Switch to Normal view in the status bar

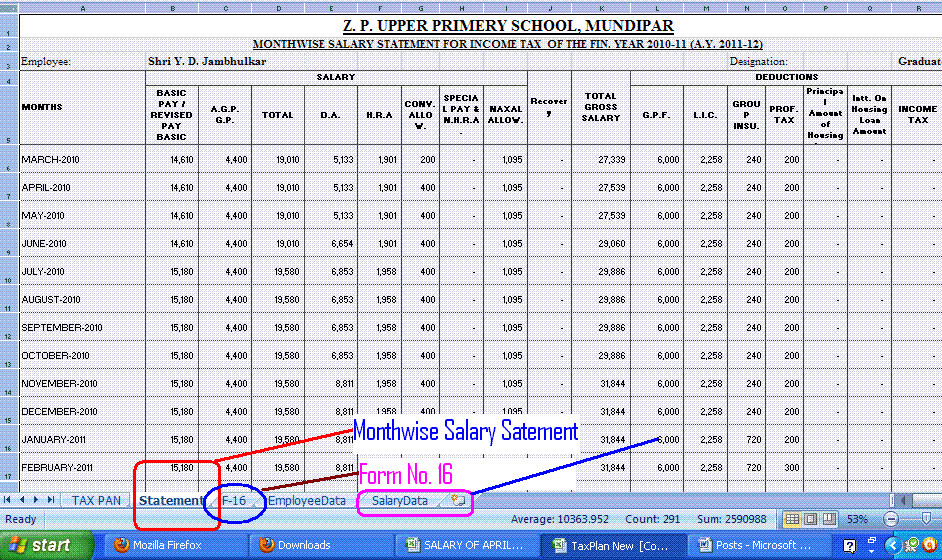pos(792,519)
